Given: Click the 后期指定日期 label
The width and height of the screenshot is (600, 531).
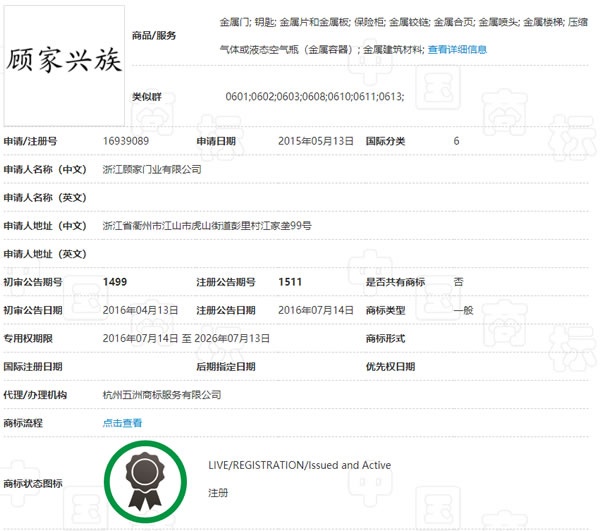Looking at the screenshot, I should (x=226, y=366).
